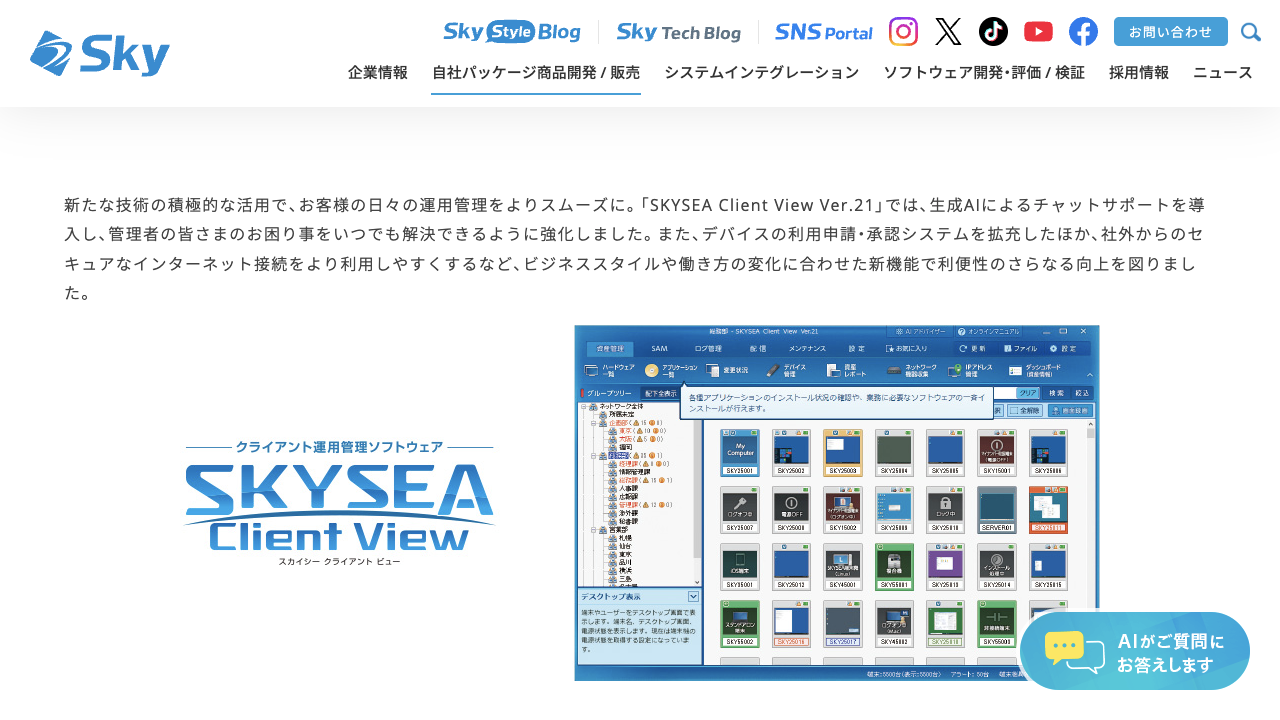Screen dimensions: 1280x720
Task: Visit the Sky Tech Blog link
Action: (x=678, y=32)
